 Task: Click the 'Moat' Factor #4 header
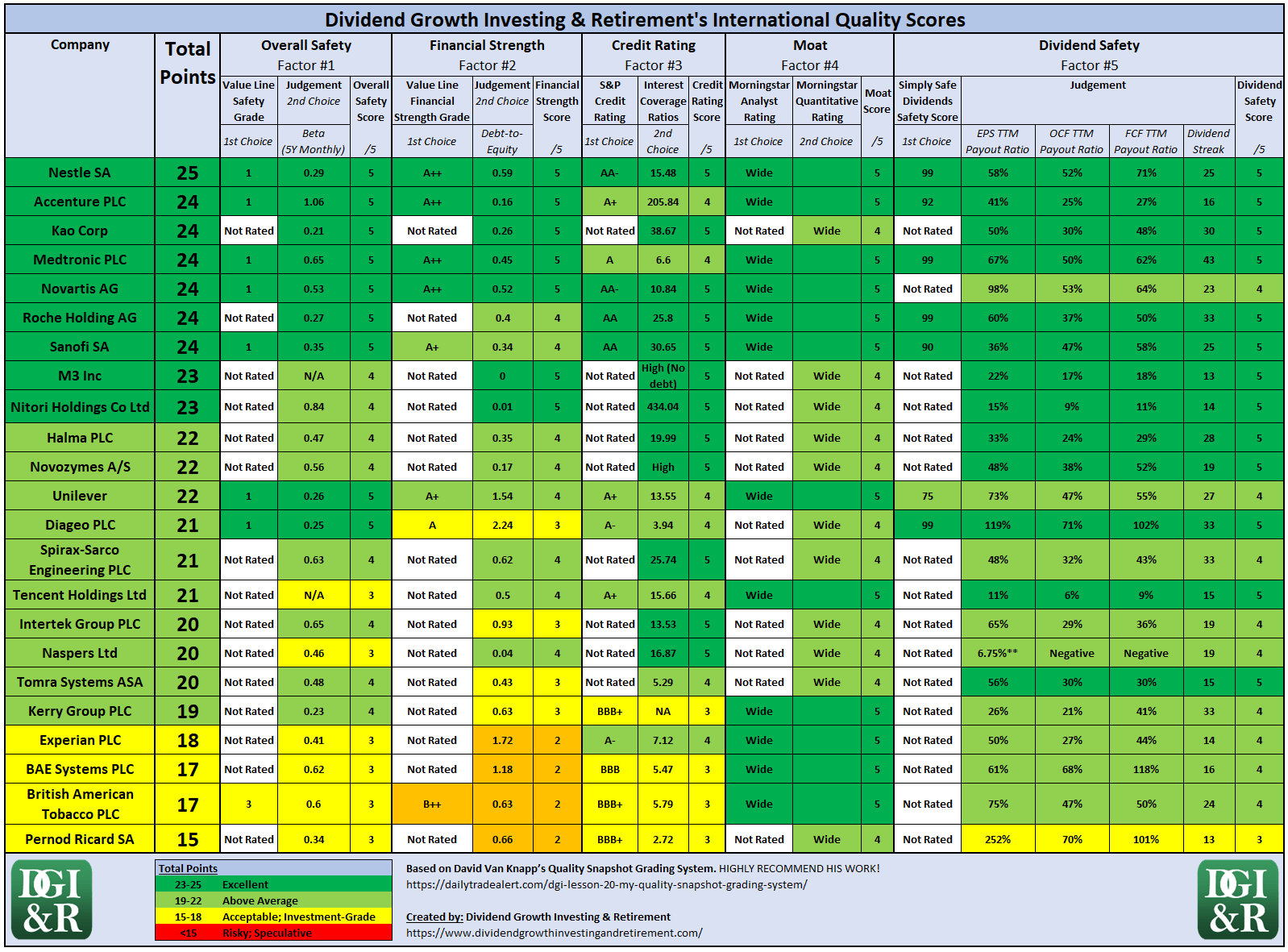pos(810,55)
